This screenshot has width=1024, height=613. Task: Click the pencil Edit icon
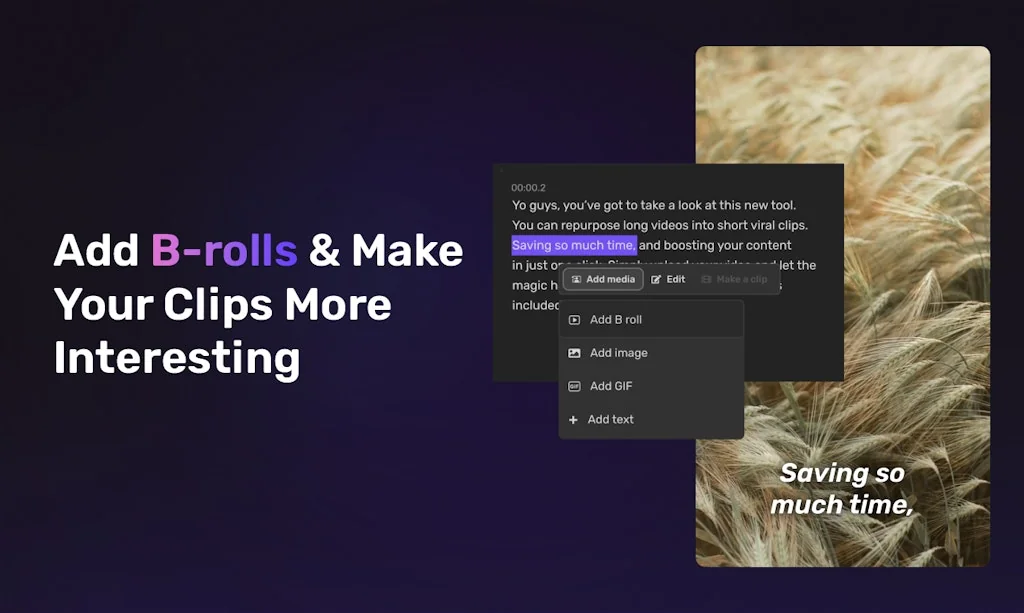pyautogui.click(x=656, y=280)
